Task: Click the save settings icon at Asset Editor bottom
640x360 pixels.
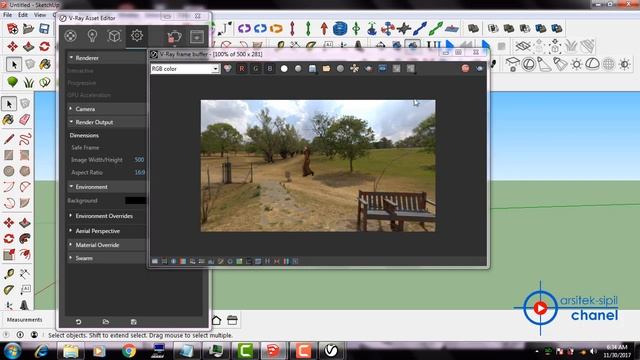Action: point(133,322)
